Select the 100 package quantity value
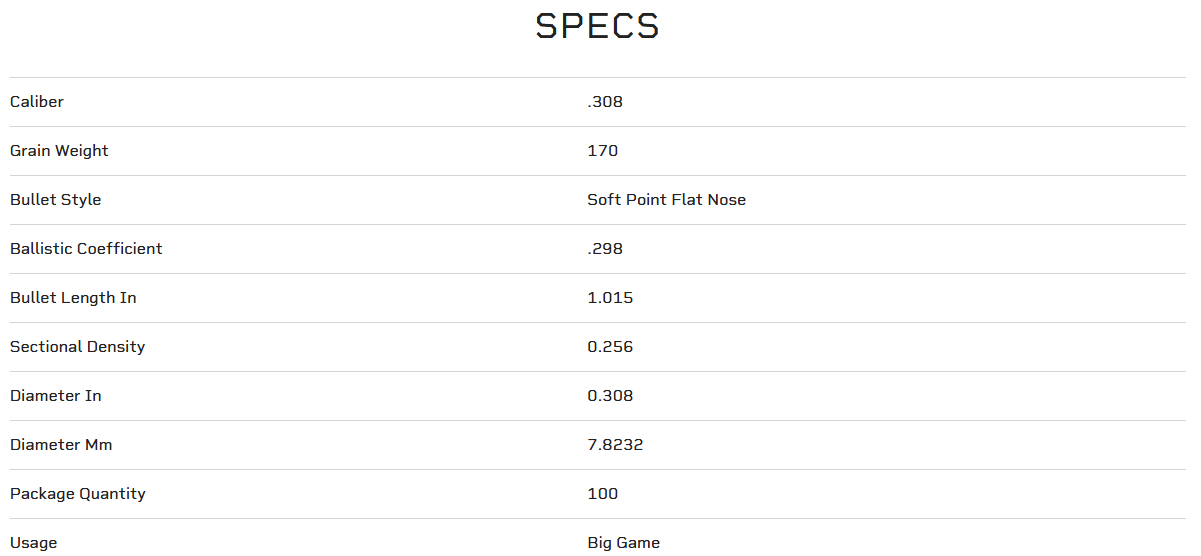This screenshot has height=556, width=1201. point(603,494)
